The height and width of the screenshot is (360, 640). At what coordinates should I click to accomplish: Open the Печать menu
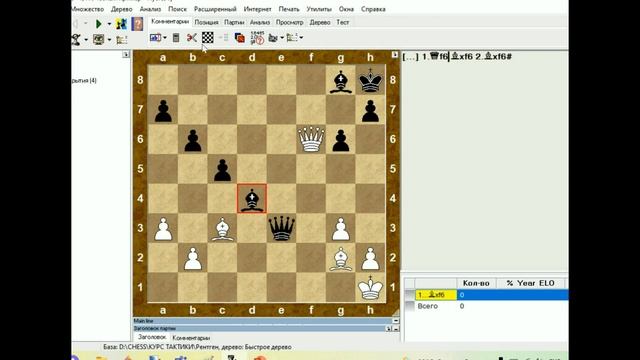point(289,9)
